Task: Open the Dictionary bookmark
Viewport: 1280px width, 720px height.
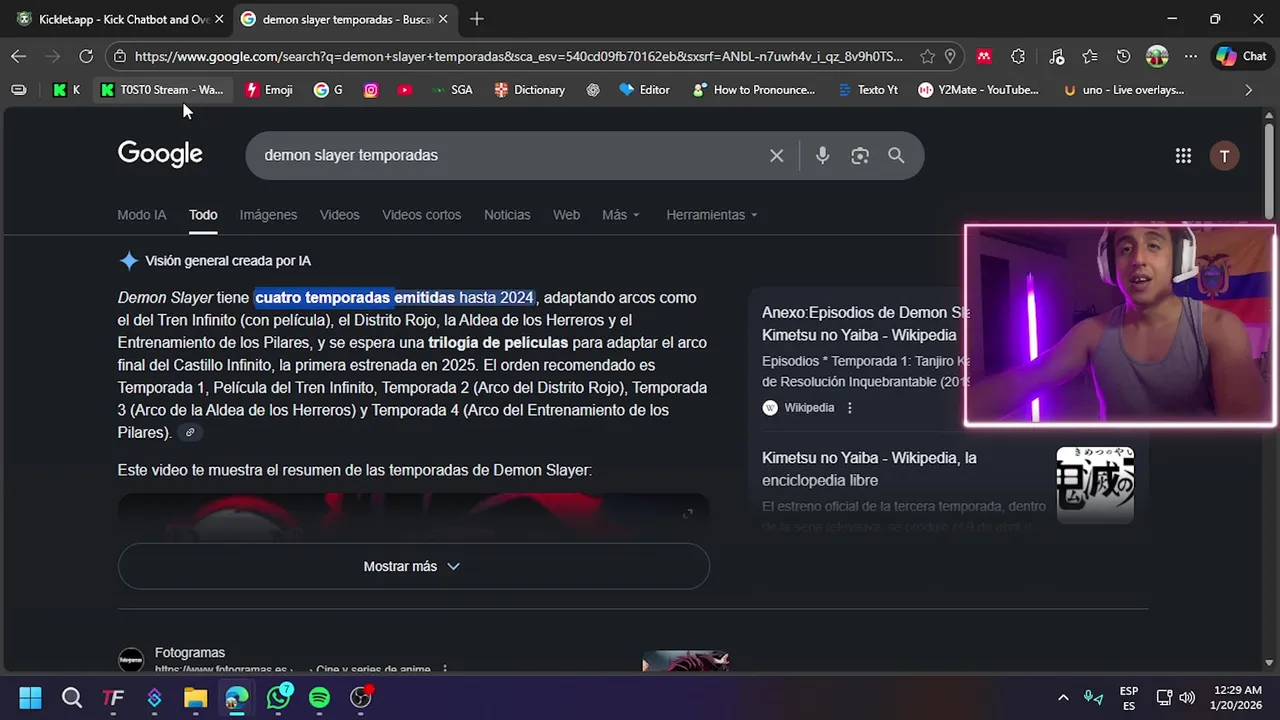Action: pyautogui.click(x=529, y=89)
